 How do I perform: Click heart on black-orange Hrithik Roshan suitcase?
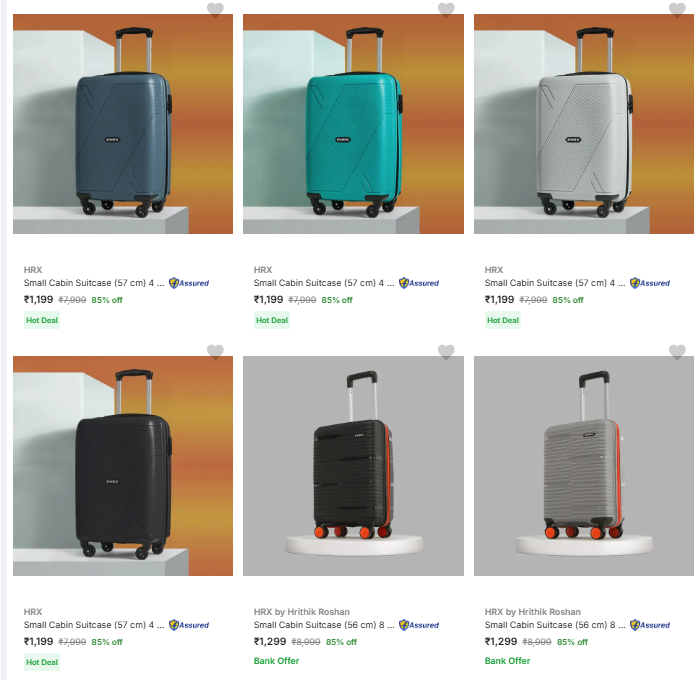click(x=446, y=352)
